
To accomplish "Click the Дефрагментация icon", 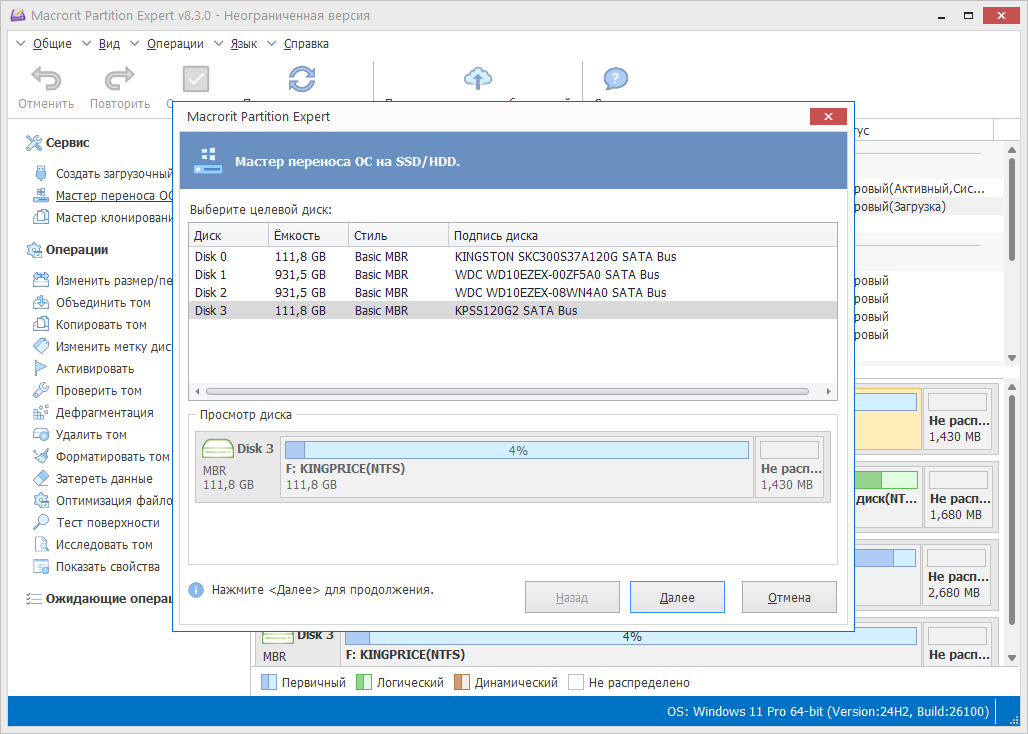I will tap(41, 412).
